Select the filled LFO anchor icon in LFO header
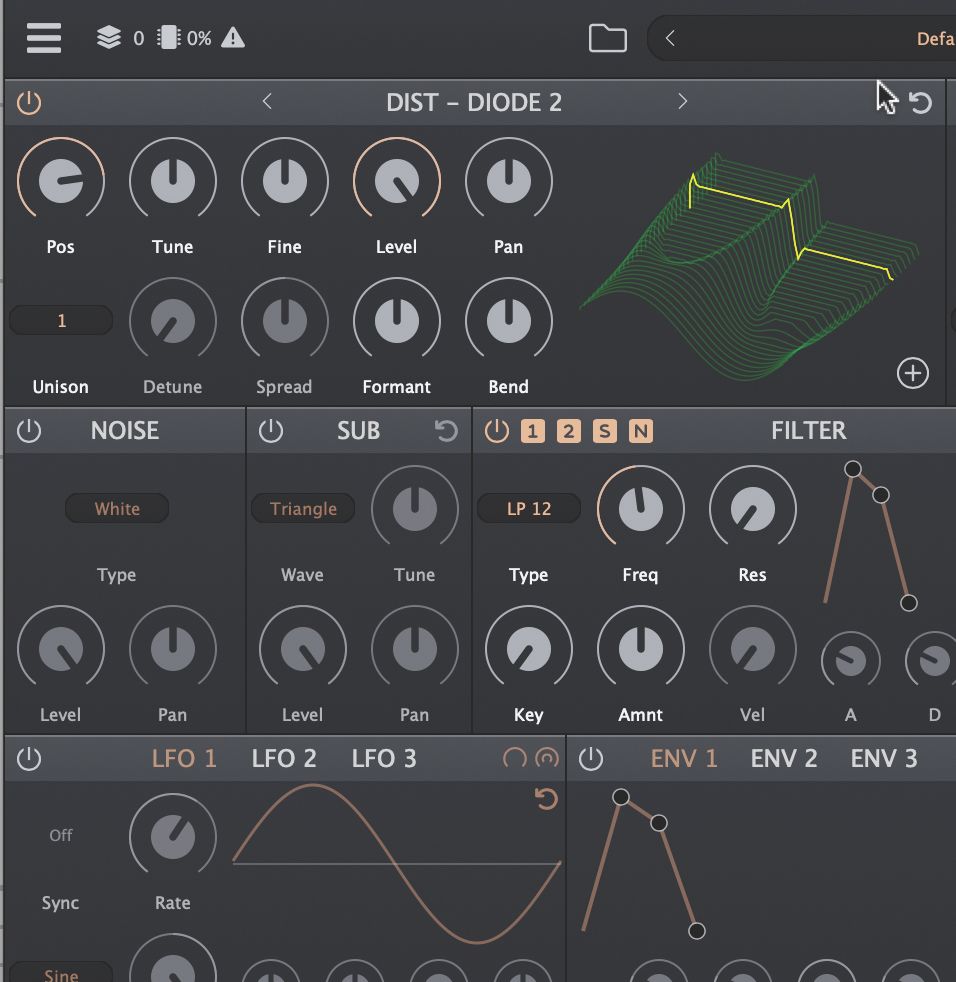The width and height of the screenshot is (956, 982). click(545, 759)
